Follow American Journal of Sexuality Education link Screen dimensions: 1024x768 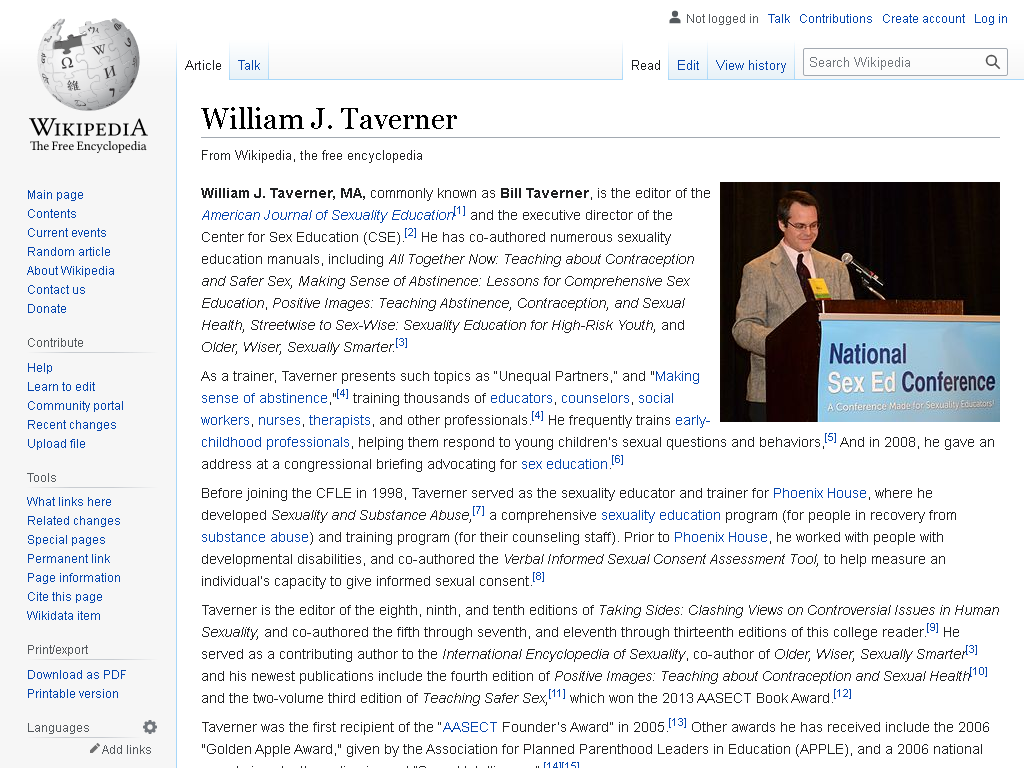point(327,215)
